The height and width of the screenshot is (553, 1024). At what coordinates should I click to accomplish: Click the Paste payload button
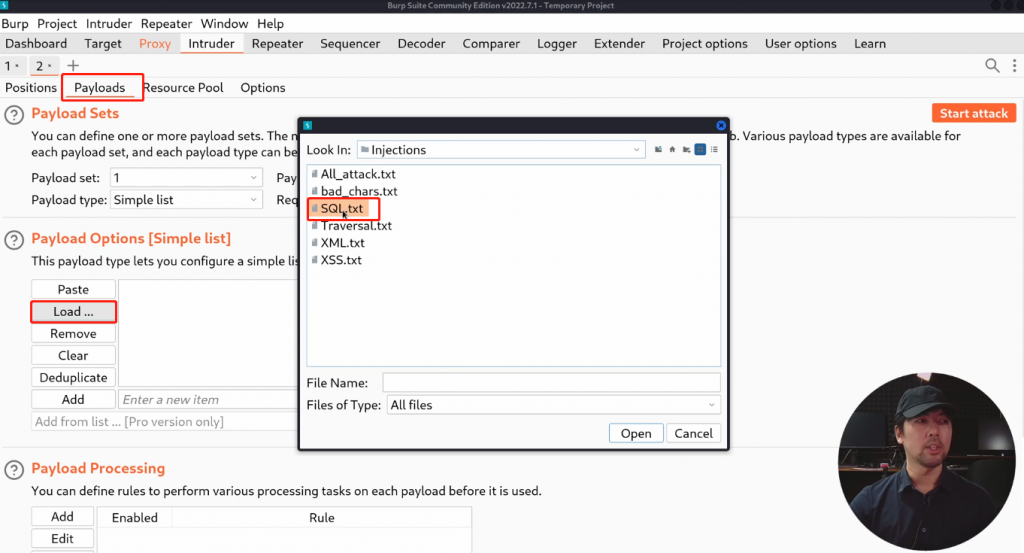tap(73, 289)
